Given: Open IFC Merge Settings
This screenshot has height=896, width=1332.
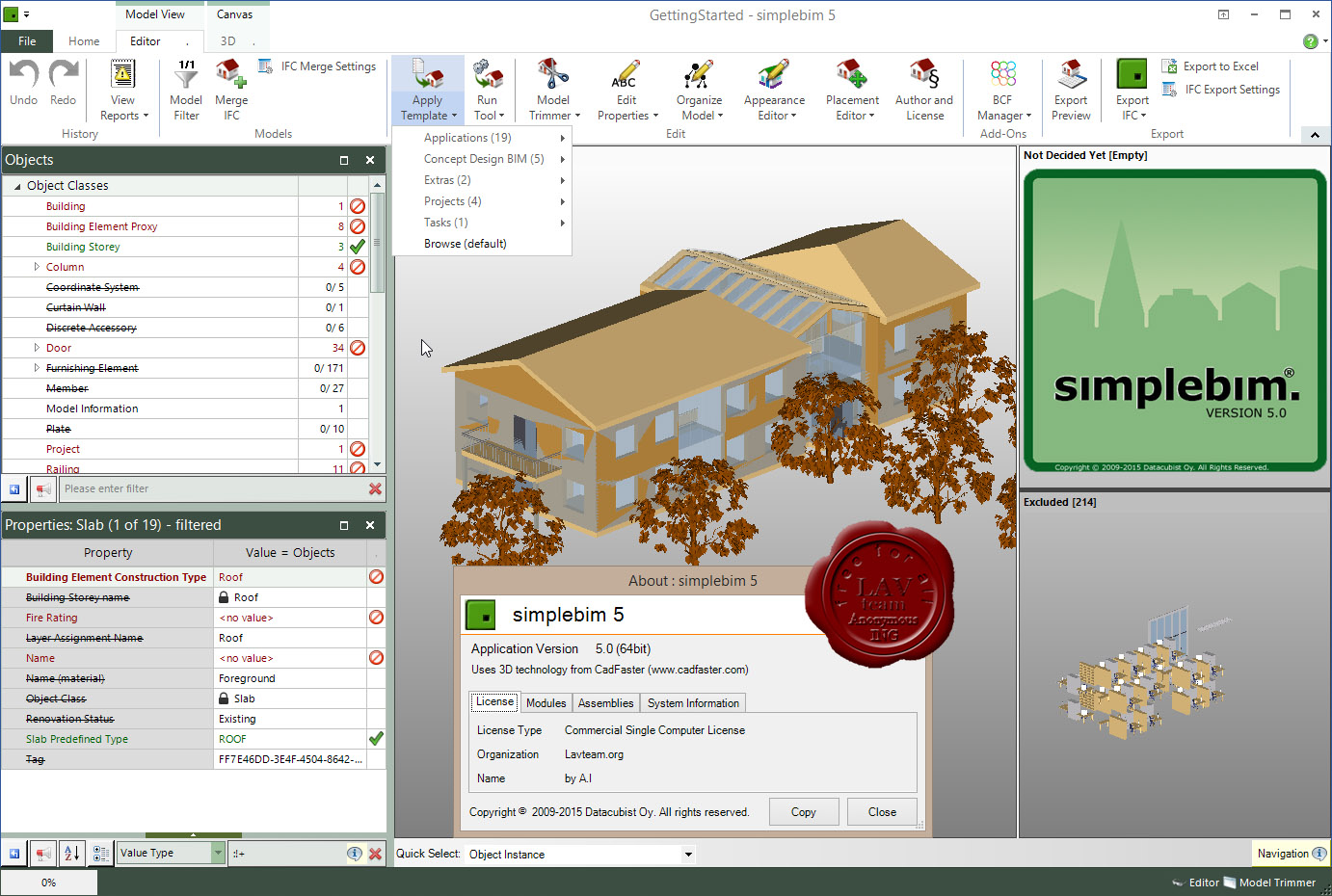Looking at the screenshot, I should coord(317,66).
